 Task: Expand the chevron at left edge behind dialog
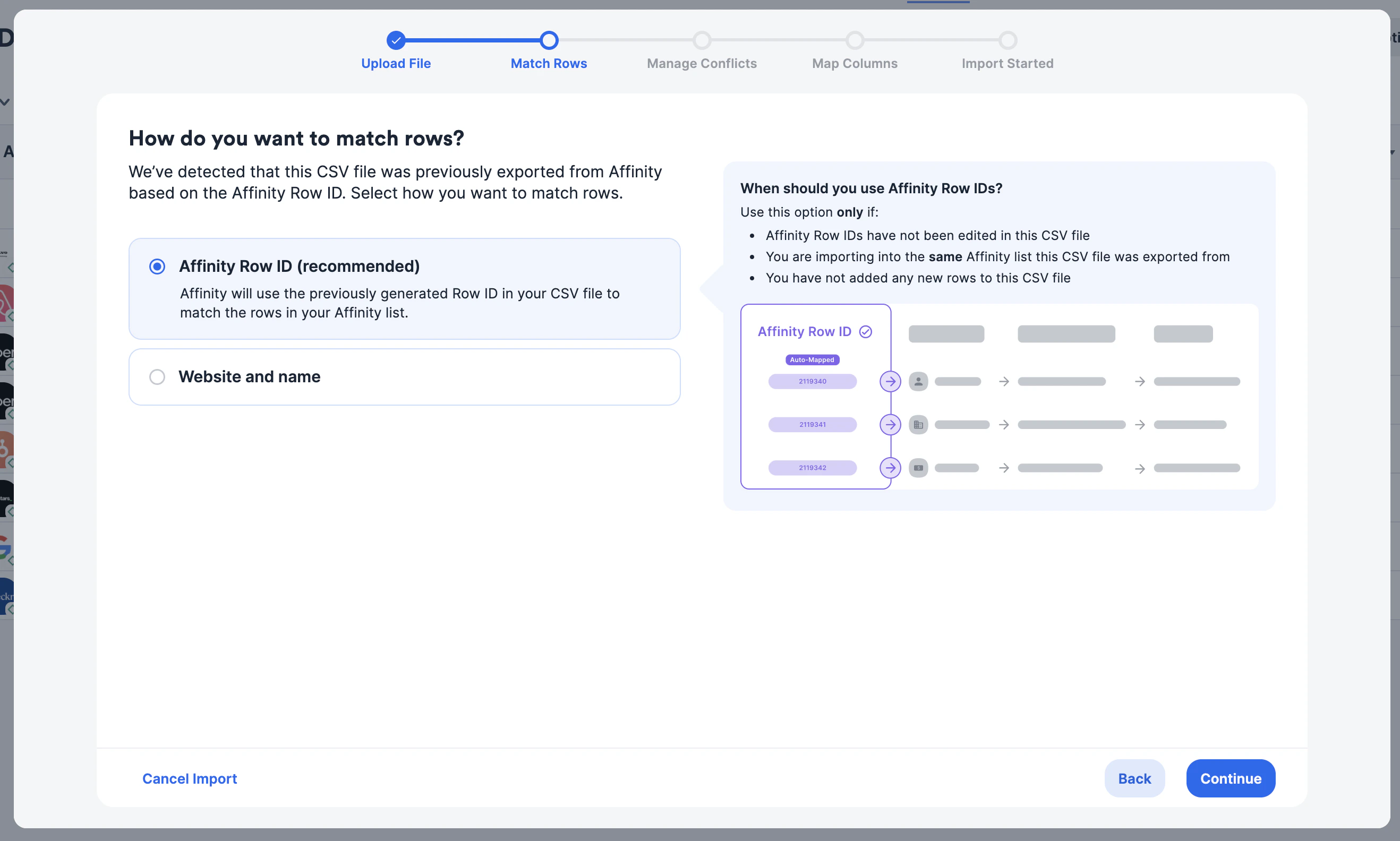coord(5,102)
